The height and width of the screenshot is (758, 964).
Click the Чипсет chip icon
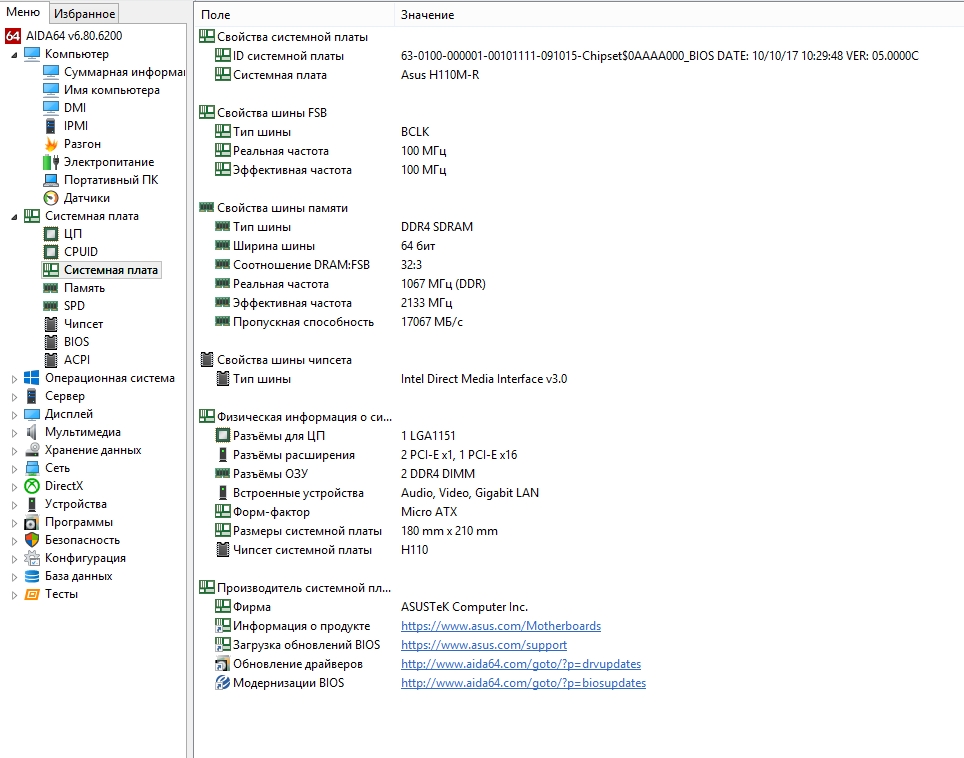[51, 324]
